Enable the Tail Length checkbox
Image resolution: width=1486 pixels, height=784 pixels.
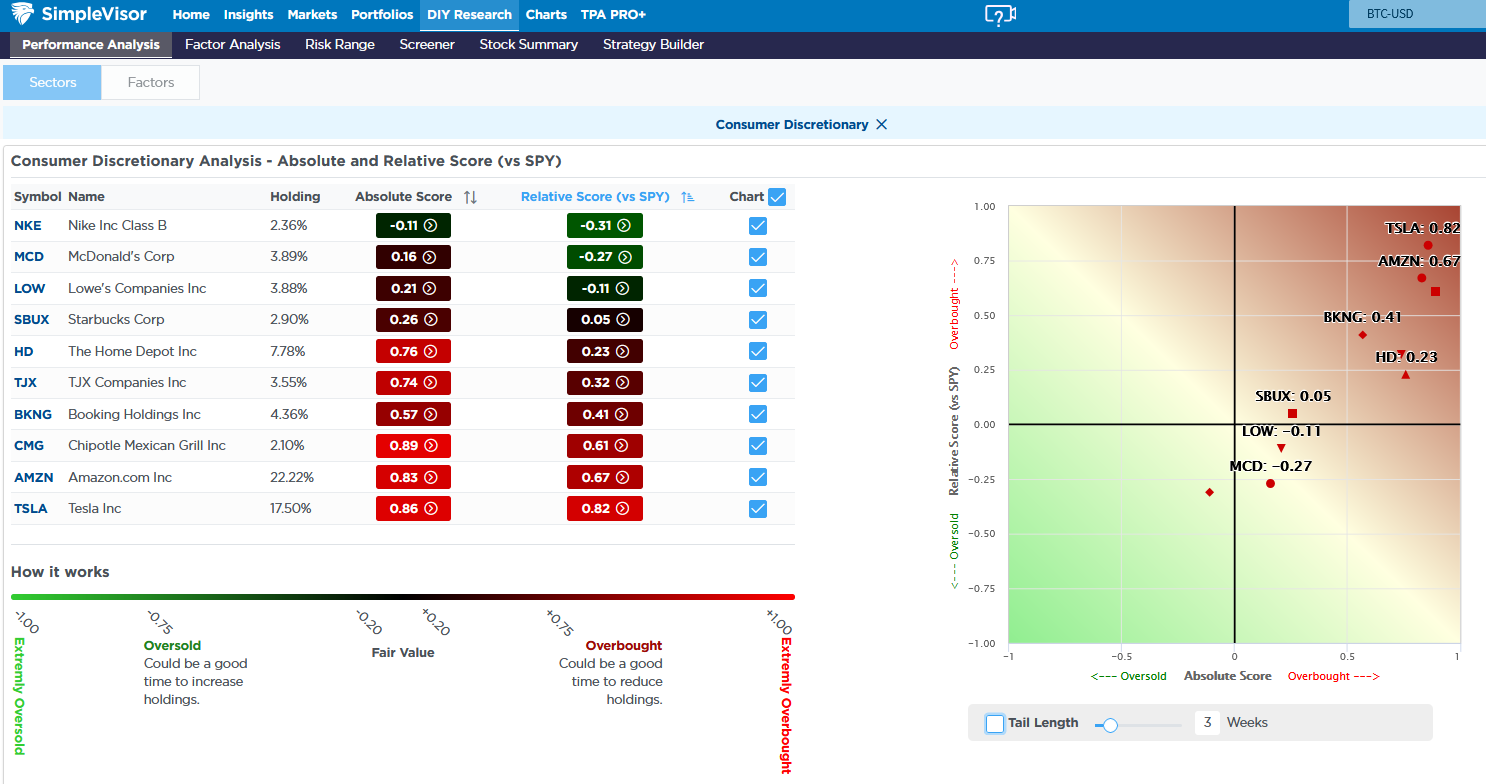[995, 723]
